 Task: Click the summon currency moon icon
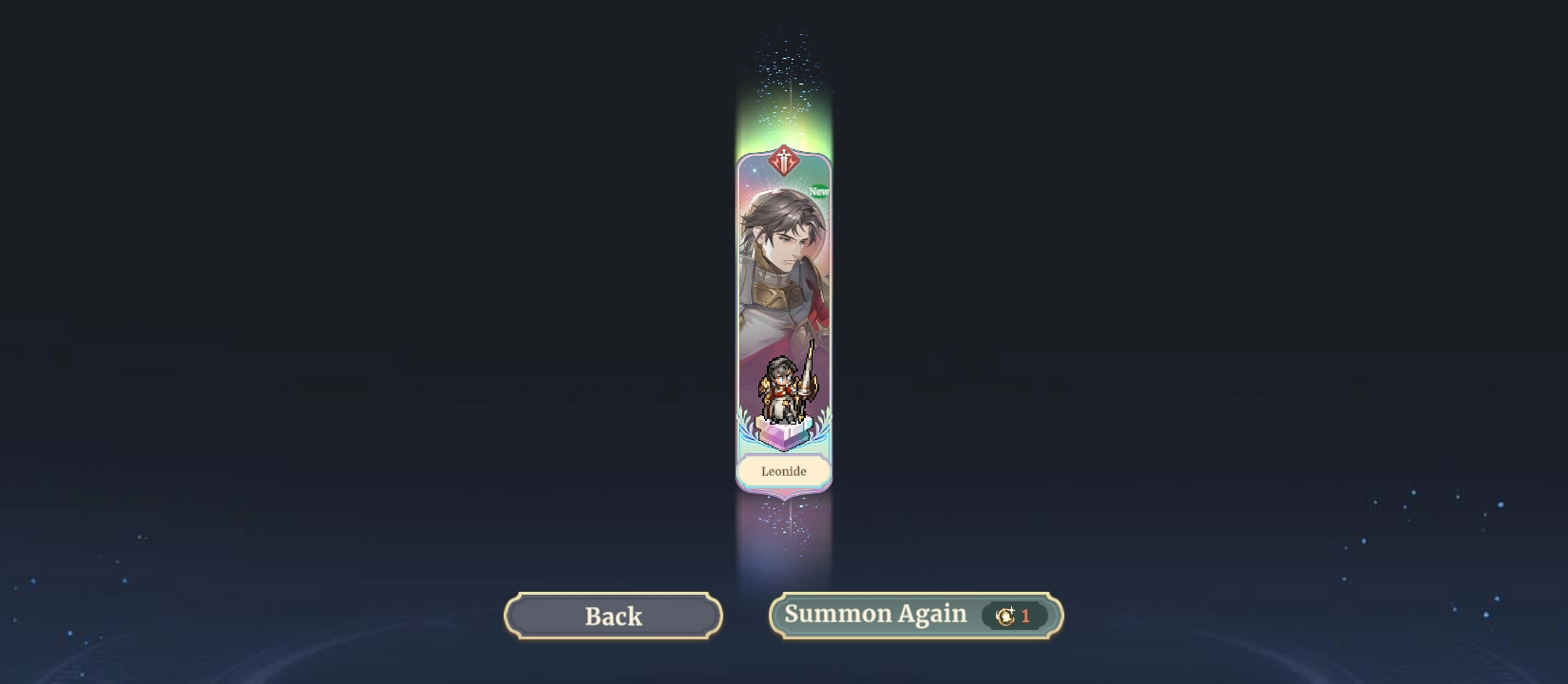click(x=1004, y=617)
